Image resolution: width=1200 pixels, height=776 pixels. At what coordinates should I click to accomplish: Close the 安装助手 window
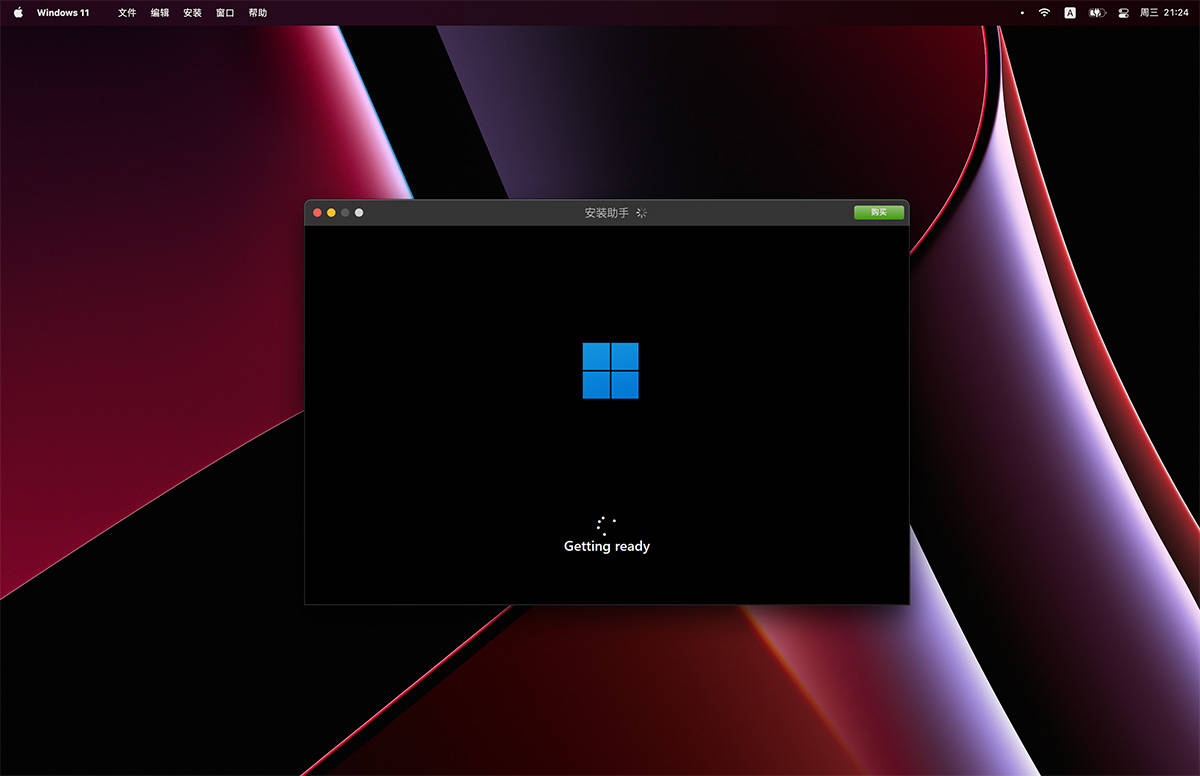point(318,213)
